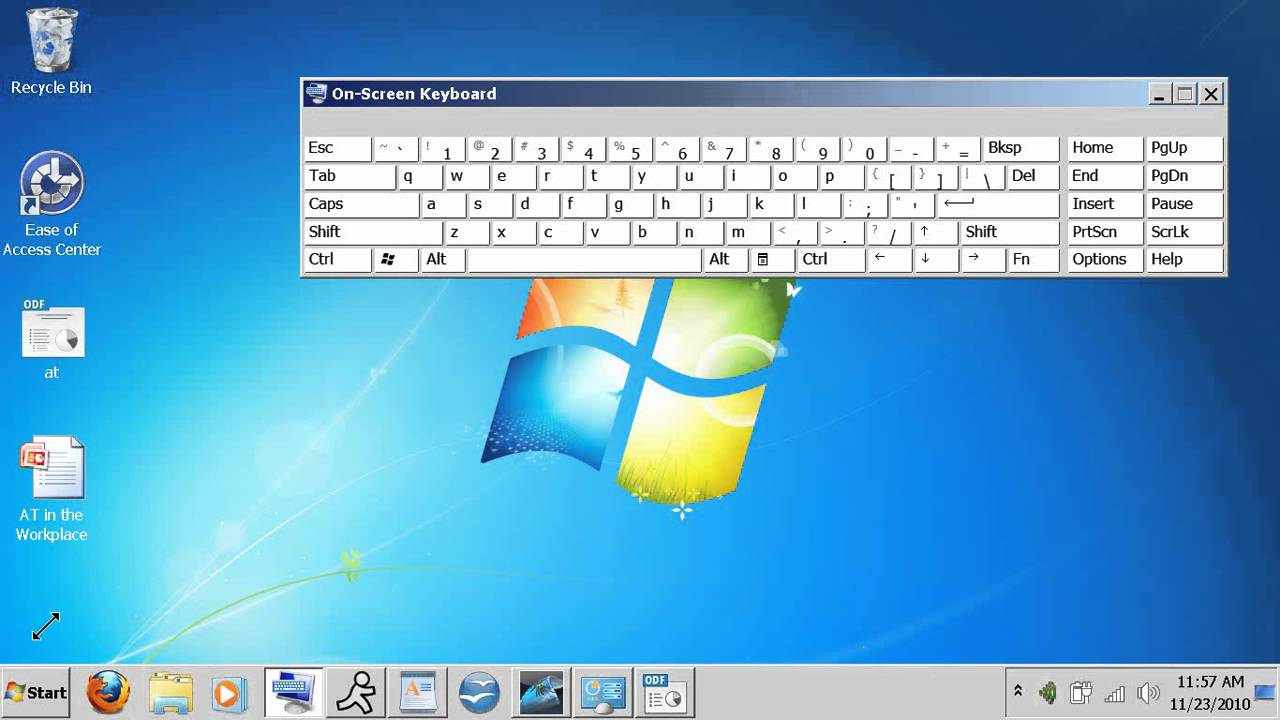Click the Pause key
Screen dimensions: 1280x720
tap(1185, 204)
